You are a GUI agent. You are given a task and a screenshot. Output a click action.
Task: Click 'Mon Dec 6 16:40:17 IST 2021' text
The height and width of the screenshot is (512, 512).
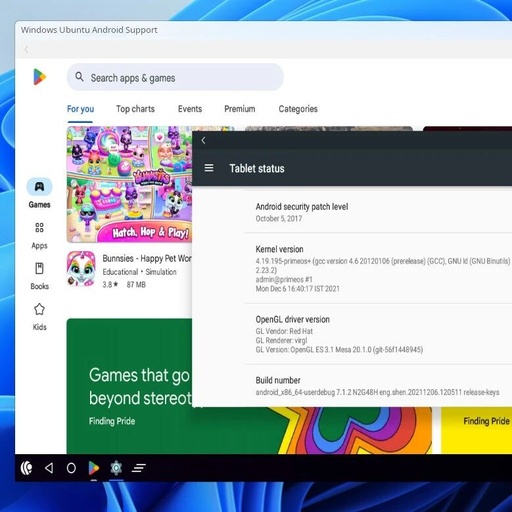[298, 289]
